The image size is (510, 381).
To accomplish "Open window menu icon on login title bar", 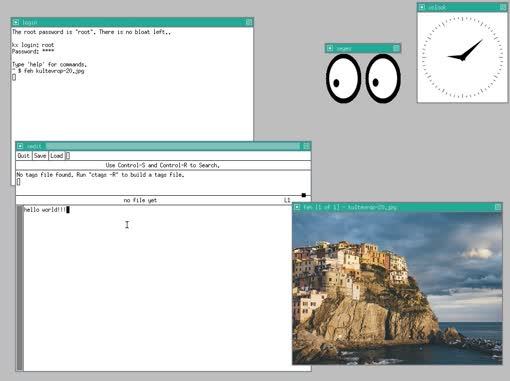I will [16, 22].
